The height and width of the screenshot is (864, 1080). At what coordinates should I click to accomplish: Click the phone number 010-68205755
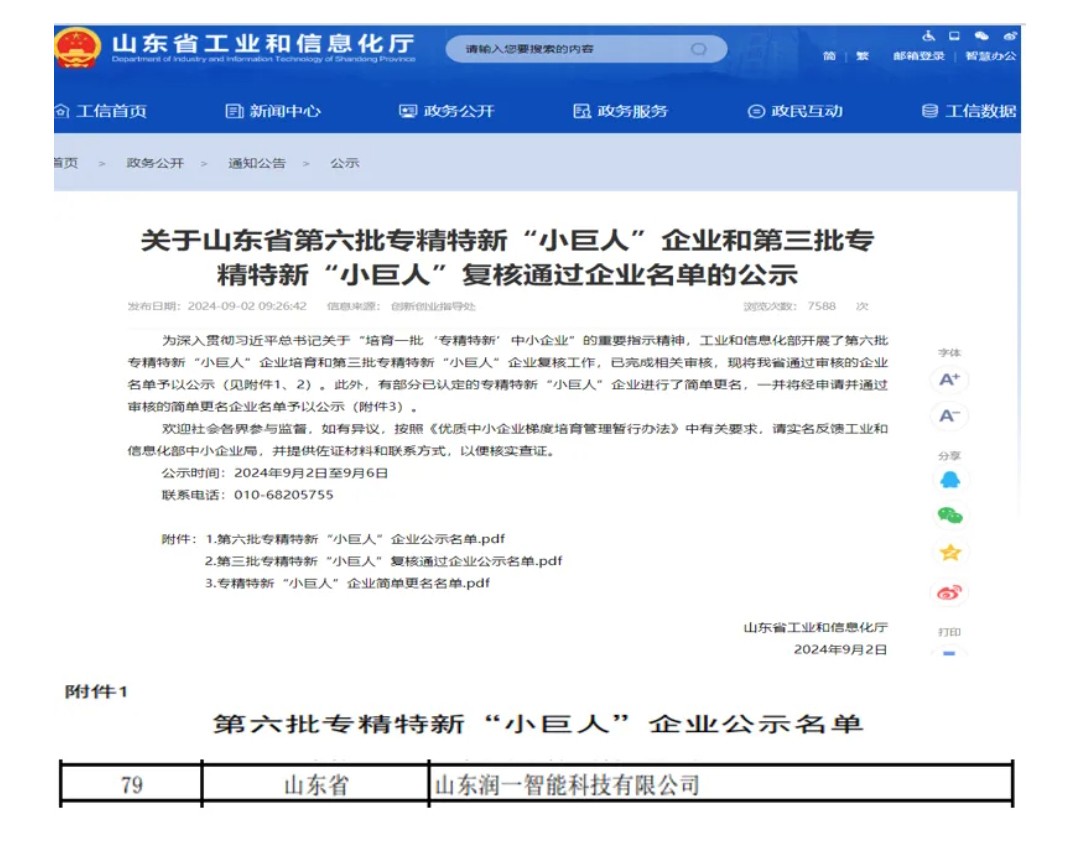coord(284,495)
